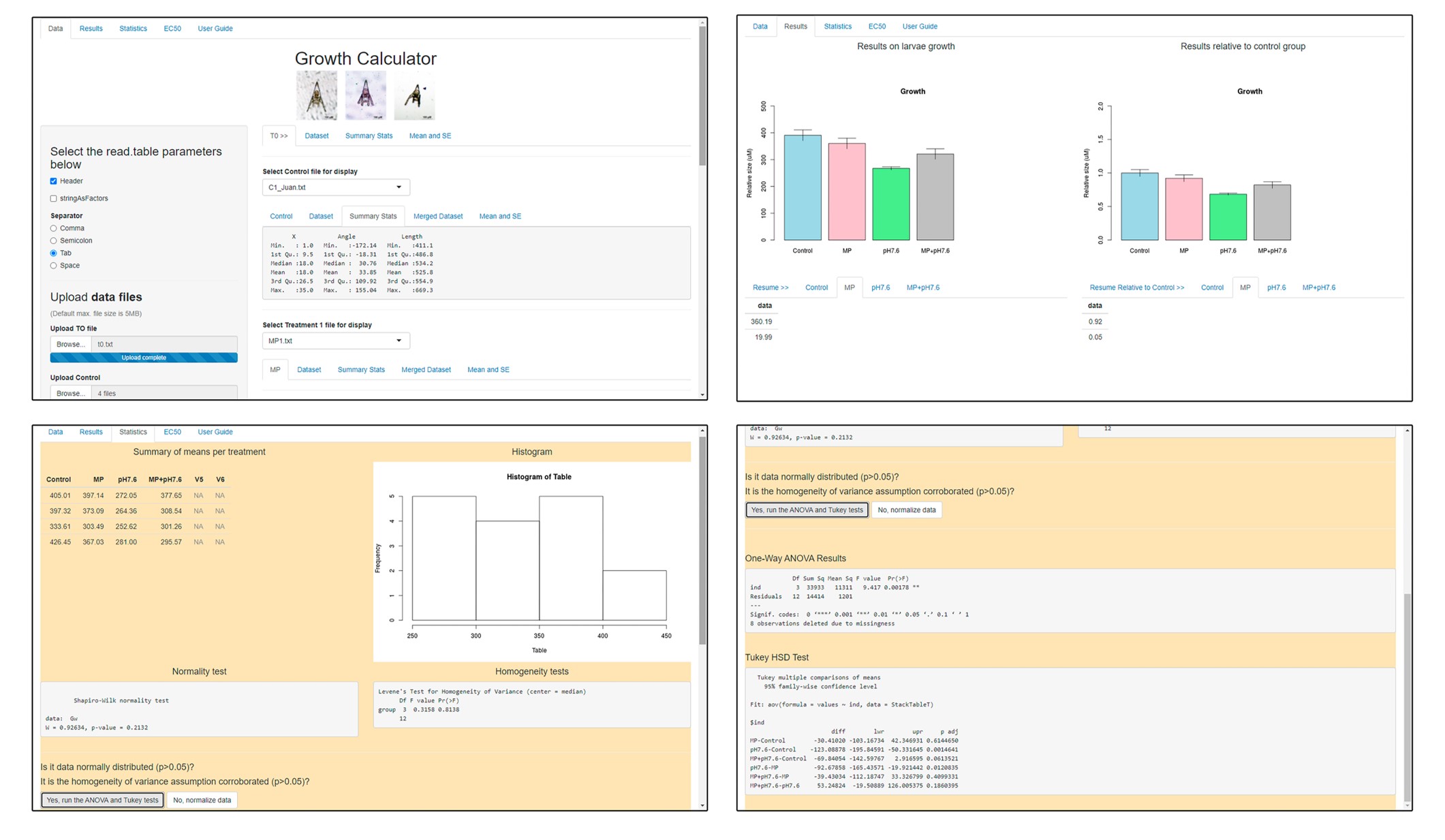This screenshot has height=840, width=1445.
Task: Click the blue Control bar in Growth chart
Action: point(803,187)
